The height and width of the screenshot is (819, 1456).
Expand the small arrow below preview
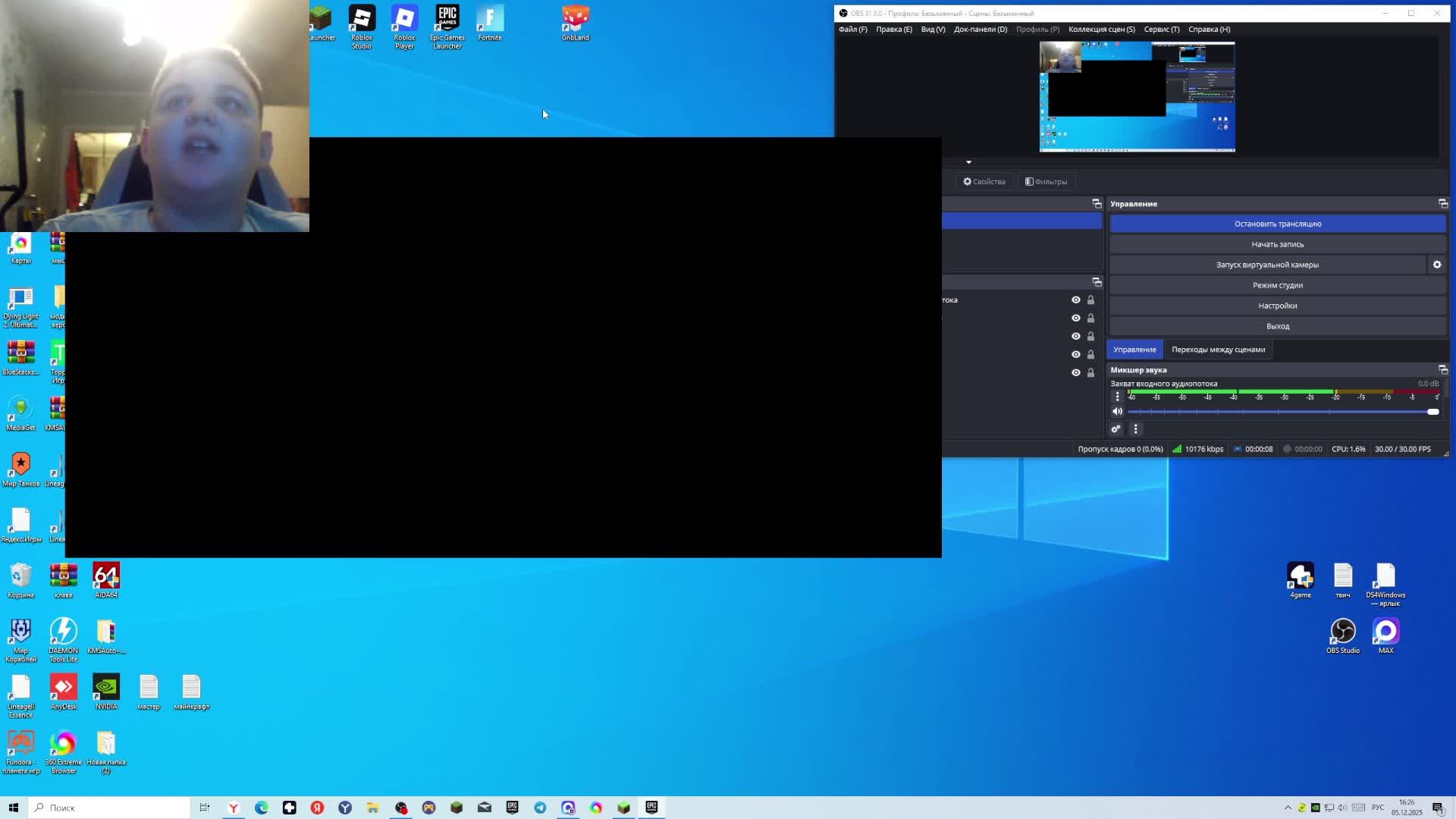(968, 162)
